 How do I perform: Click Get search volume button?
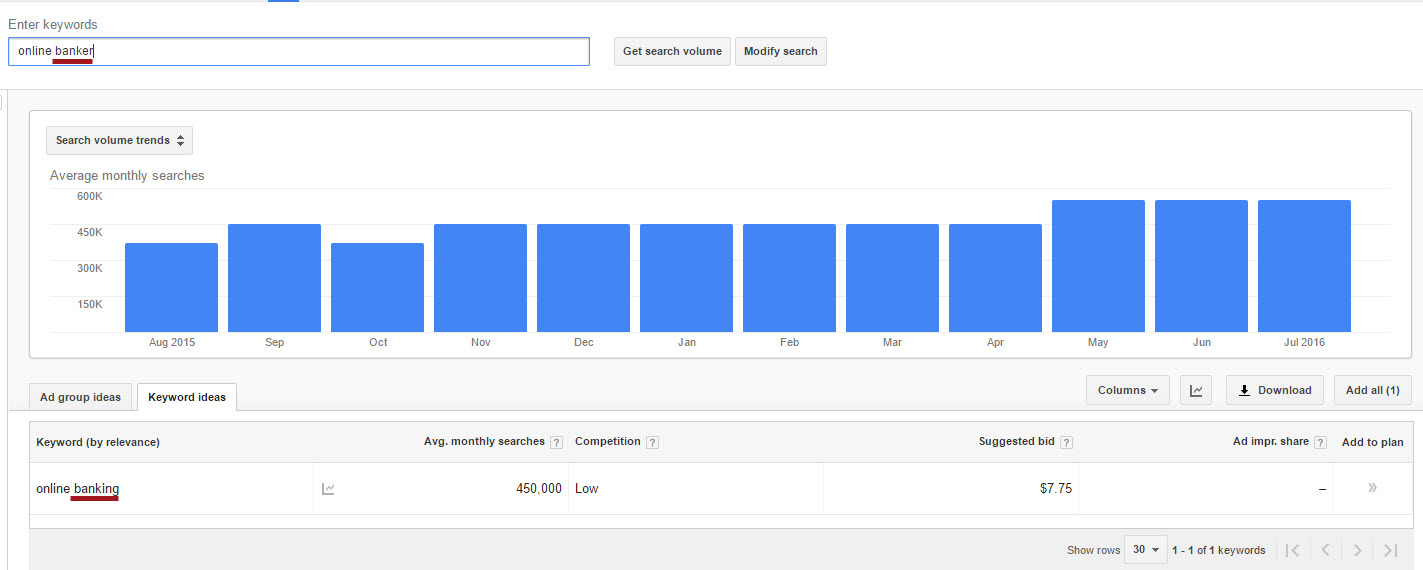[x=672, y=51]
